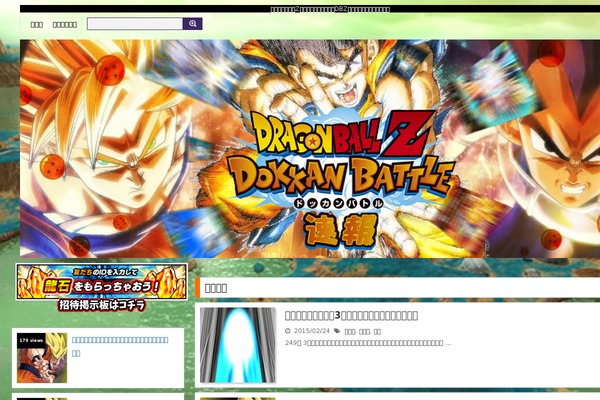
Task: Click the 招待掲示板はコチラ invite board text
Action: pyautogui.click(x=102, y=305)
